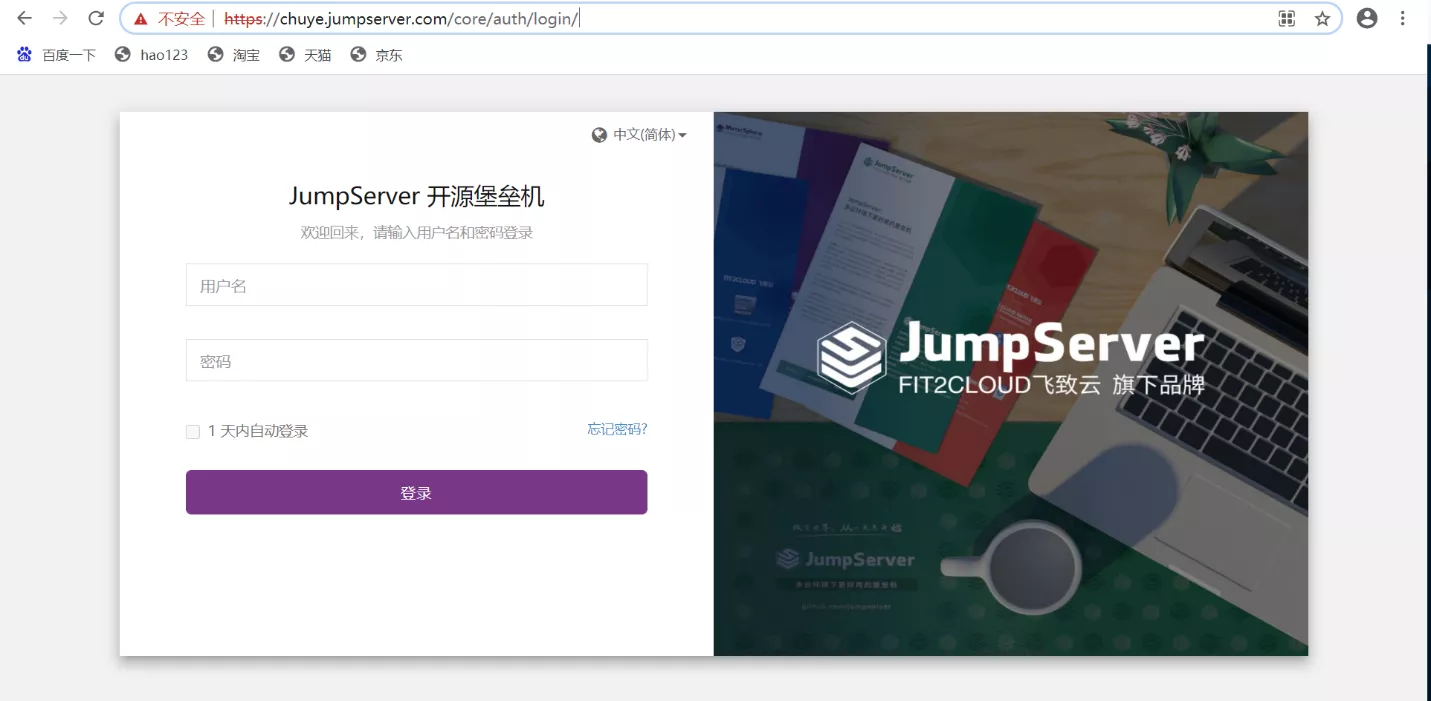Screen dimensions: 1431x701
Task: Bookmark this page with star icon
Action: tap(1322, 18)
